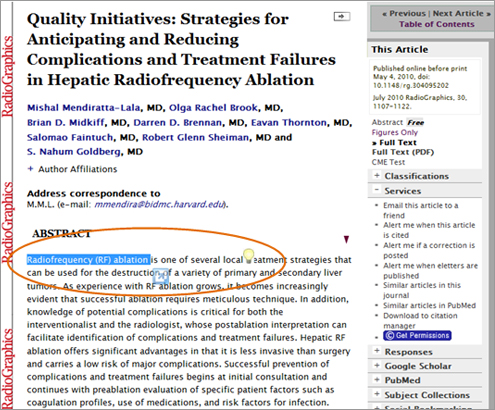Open the Full Text (PDF) link
495x410 pixels.
tap(403, 152)
